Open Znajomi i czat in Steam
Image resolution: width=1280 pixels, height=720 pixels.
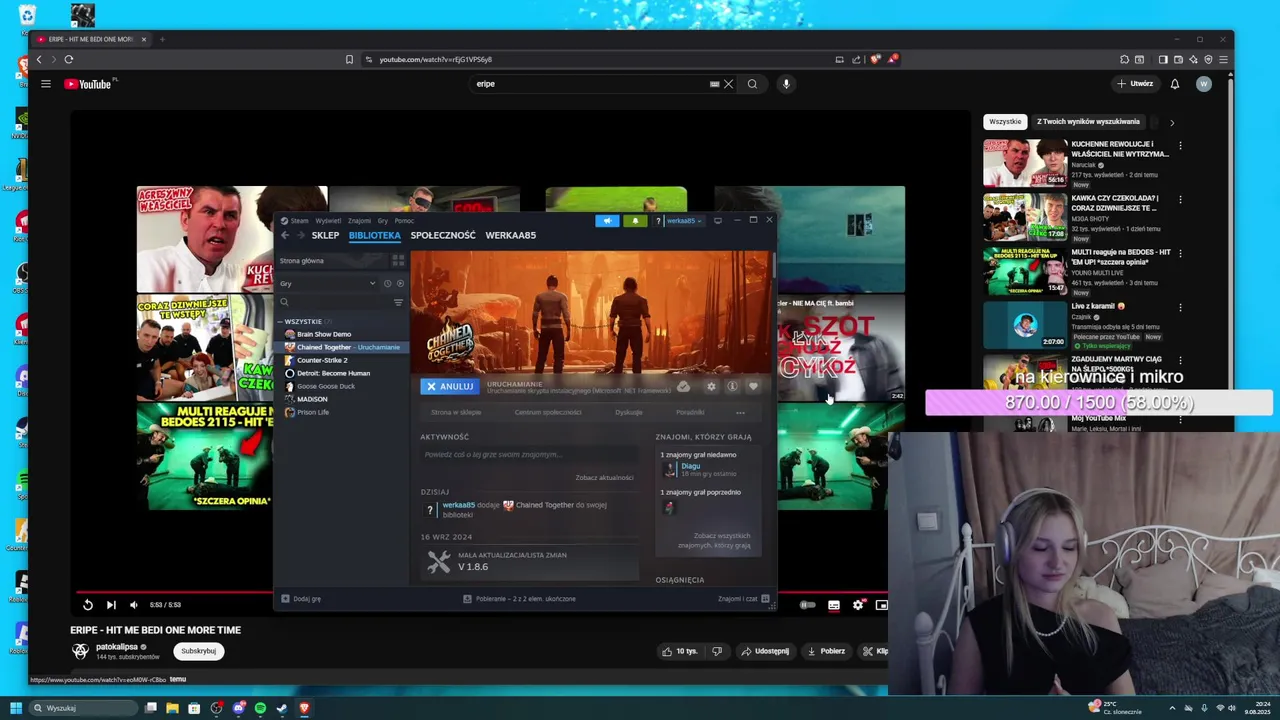pos(744,599)
